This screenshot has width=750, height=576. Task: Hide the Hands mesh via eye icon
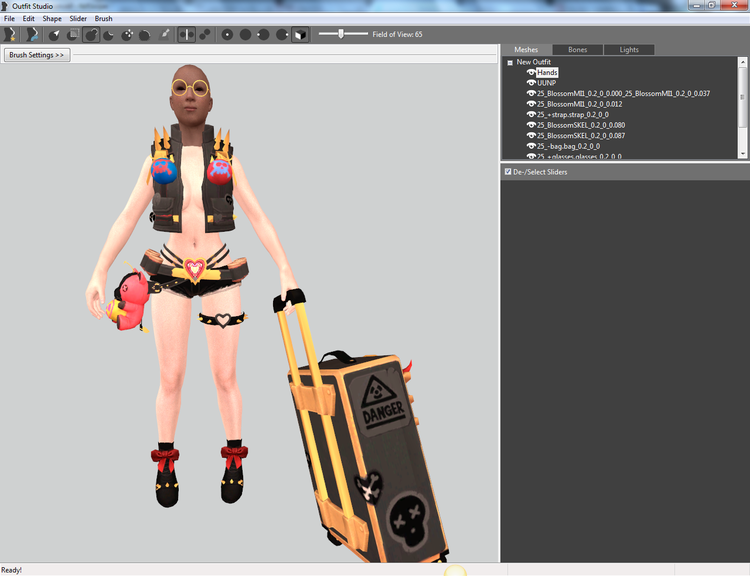531,72
